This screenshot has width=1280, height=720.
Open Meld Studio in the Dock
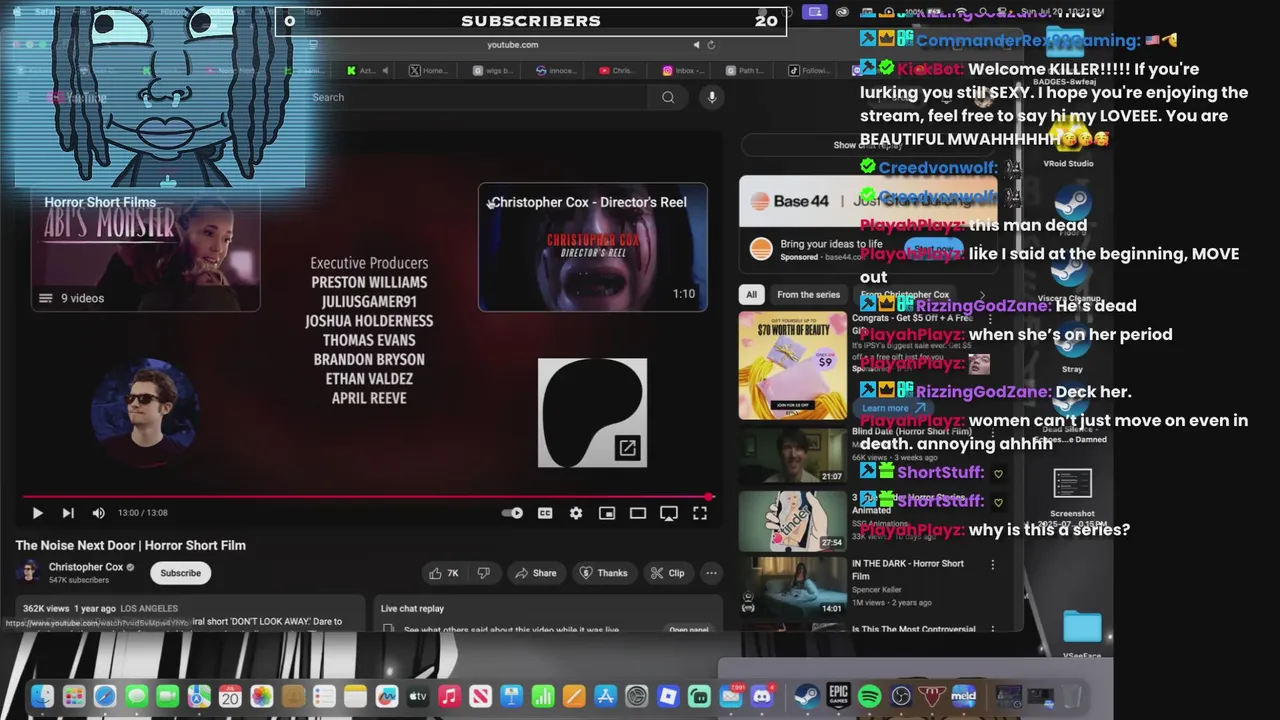coord(964,696)
